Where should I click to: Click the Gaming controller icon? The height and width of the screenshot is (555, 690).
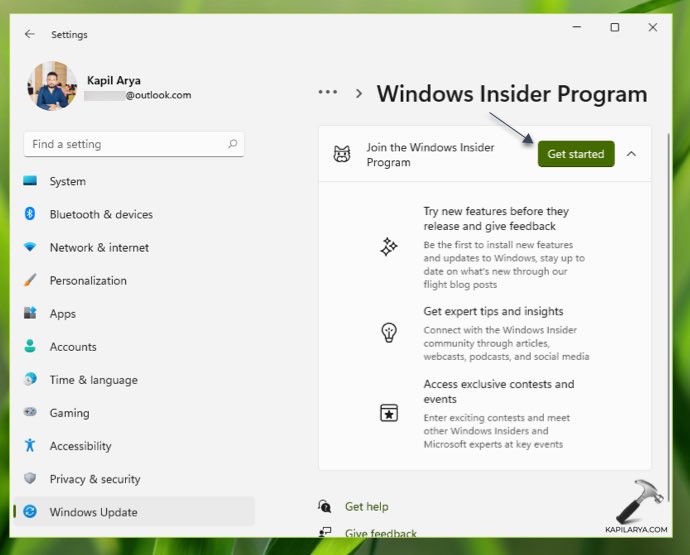click(x=30, y=412)
